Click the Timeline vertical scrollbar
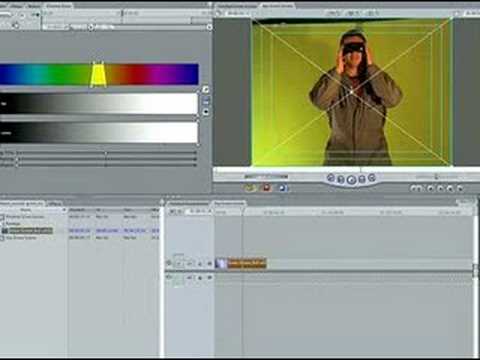480x360 pixels. click(x=476, y=270)
